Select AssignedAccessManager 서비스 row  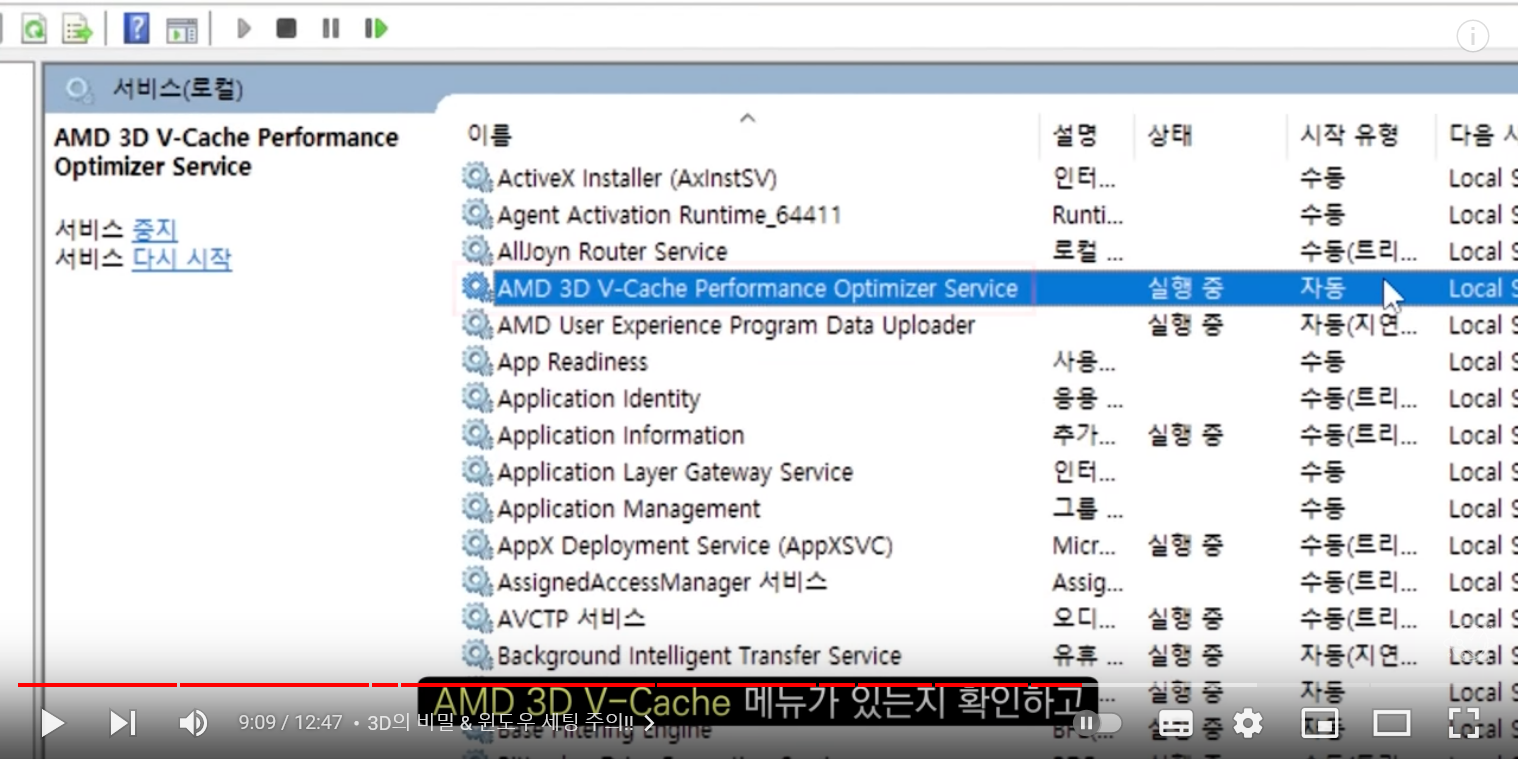coord(662,582)
